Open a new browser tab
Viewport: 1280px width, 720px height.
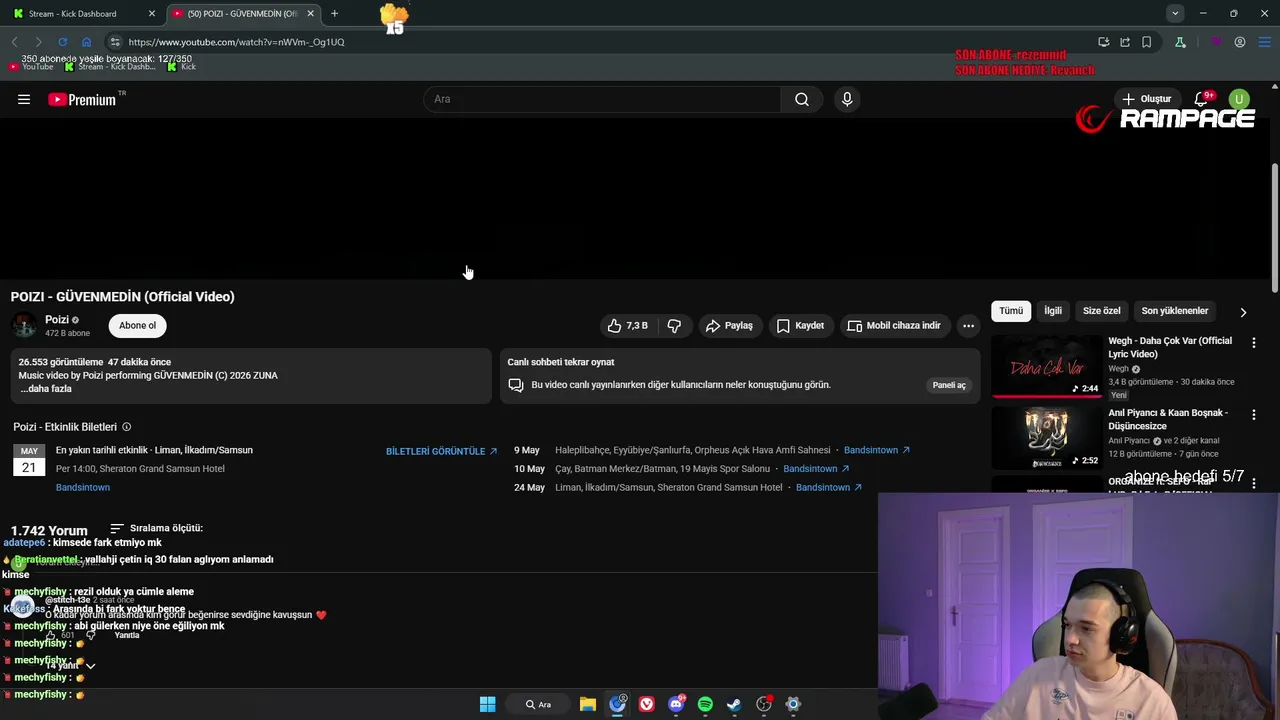coord(334,13)
